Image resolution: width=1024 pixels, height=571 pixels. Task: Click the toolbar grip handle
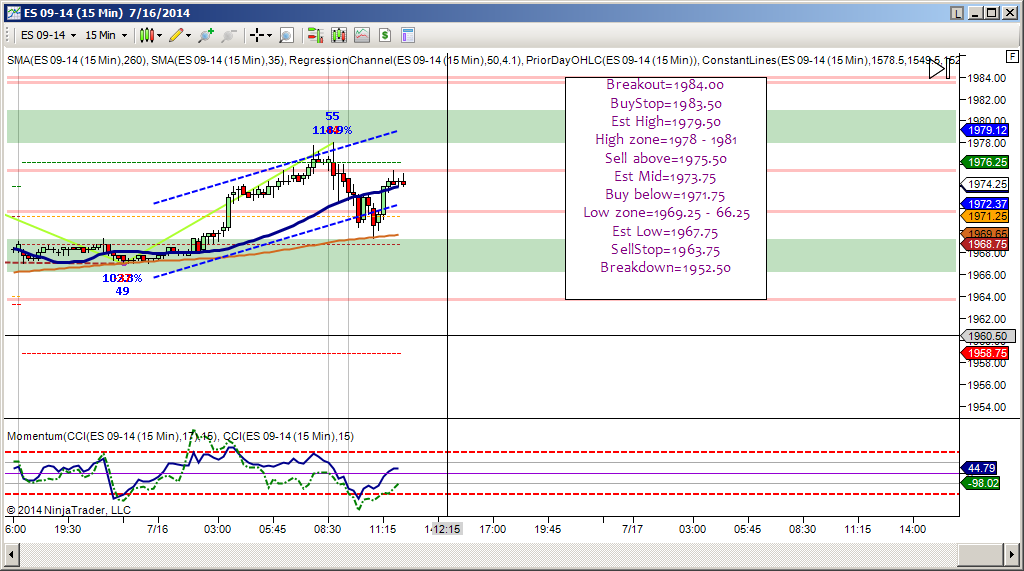tap(8, 35)
